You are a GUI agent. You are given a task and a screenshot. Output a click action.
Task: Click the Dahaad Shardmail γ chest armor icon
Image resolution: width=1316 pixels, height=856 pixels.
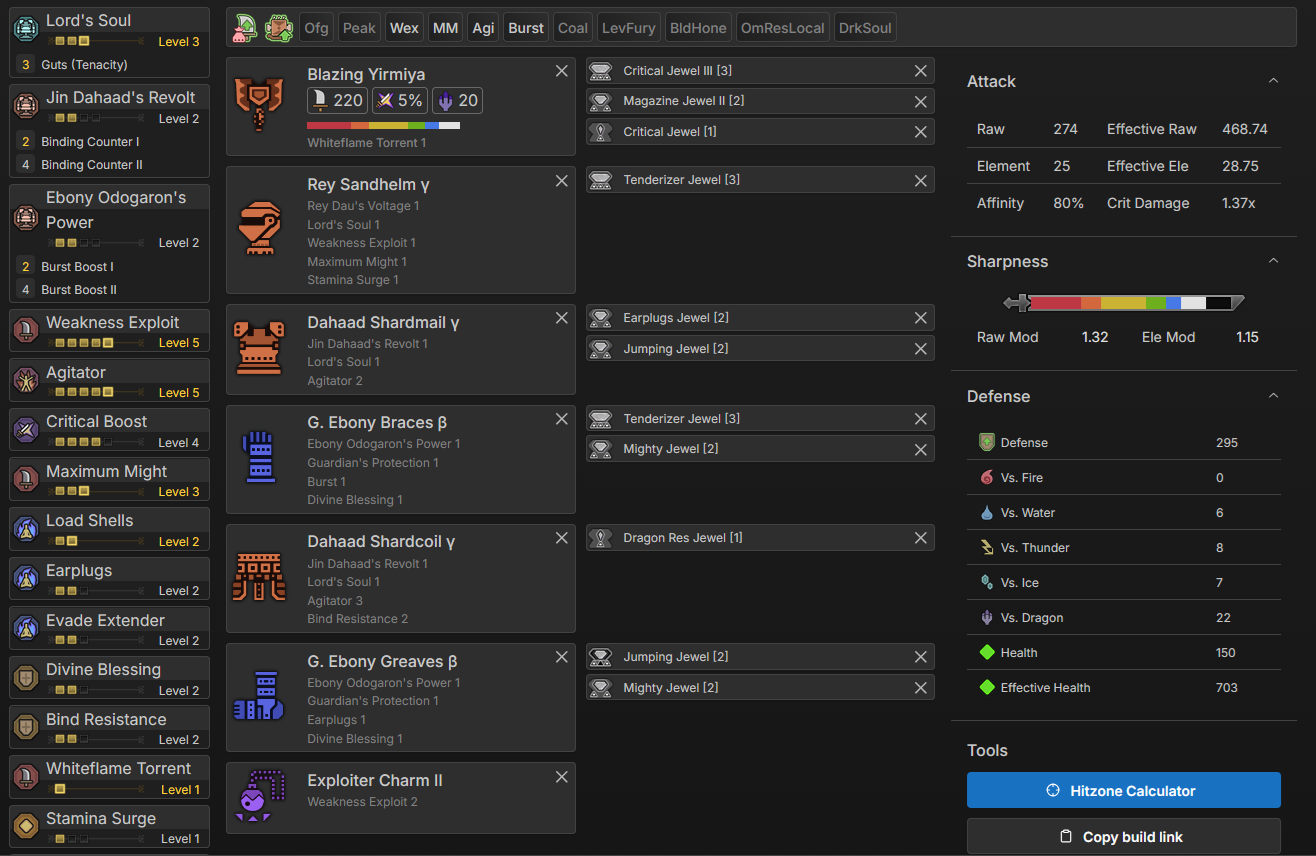click(x=259, y=347)
